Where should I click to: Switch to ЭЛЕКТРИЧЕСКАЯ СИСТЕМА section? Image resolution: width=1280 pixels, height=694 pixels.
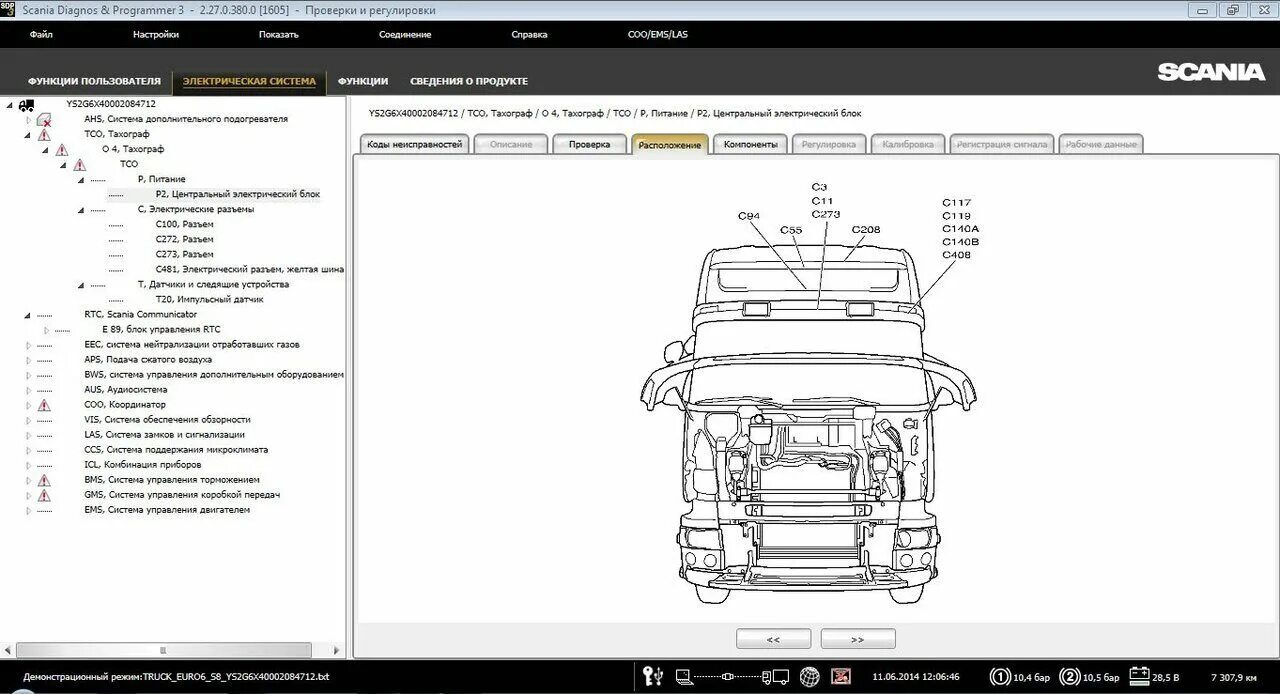[249, 81]
